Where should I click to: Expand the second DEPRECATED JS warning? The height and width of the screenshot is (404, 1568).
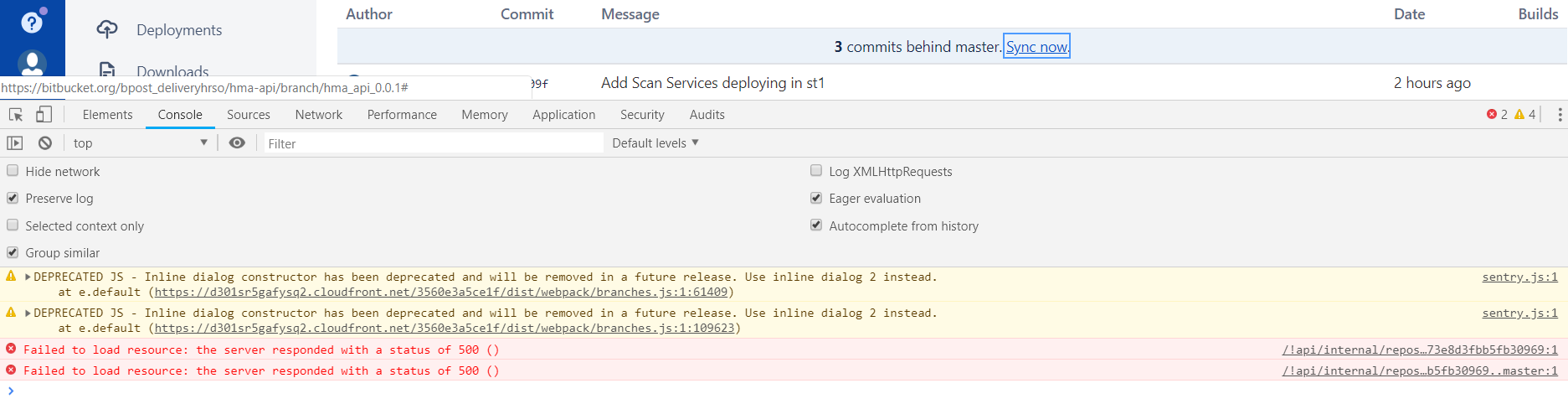tap(28, 313)
